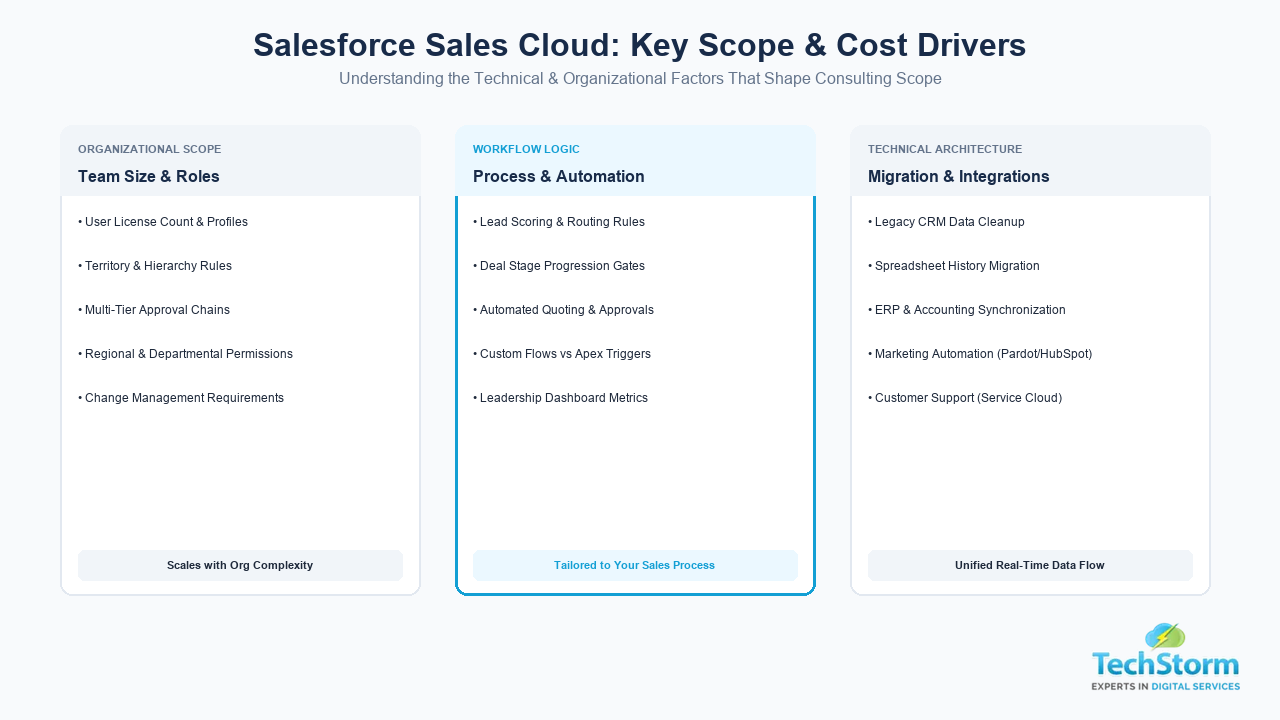Click the 'Scales with Org Complexity' badge

(240, 565)
